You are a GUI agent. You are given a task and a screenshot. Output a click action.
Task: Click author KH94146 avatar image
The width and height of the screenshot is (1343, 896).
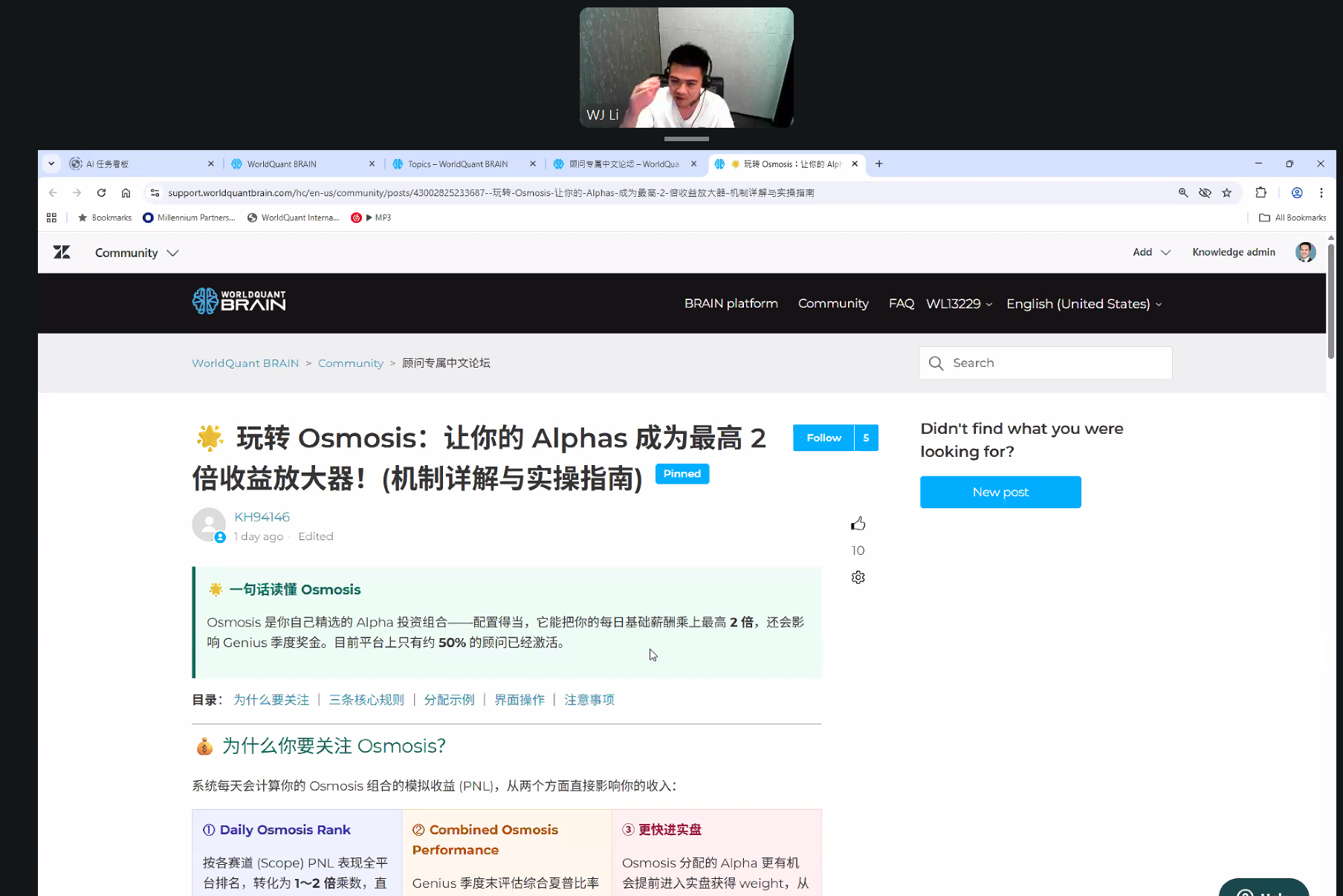[x=209, y=525]
